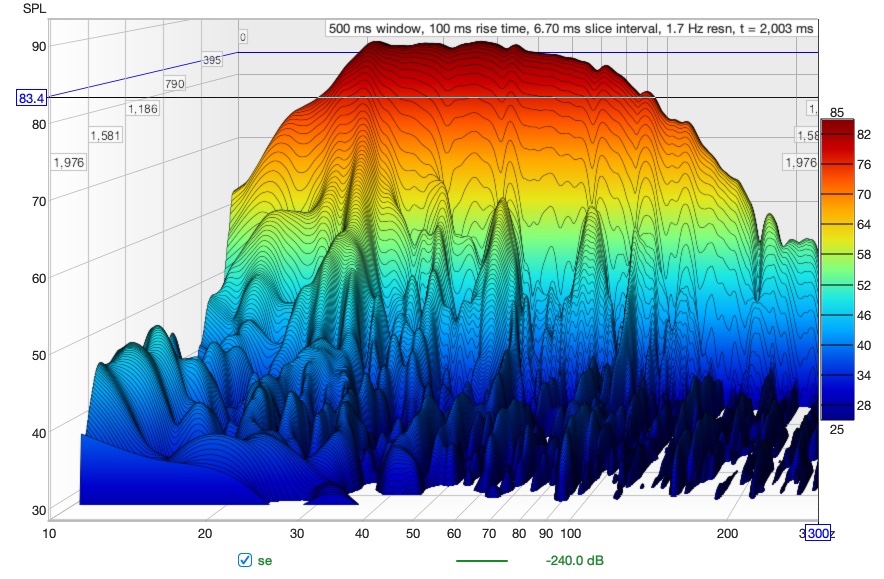Click the 790 ms time slice label
Screen dimensions: 884x579
click(x=175, y=84)
